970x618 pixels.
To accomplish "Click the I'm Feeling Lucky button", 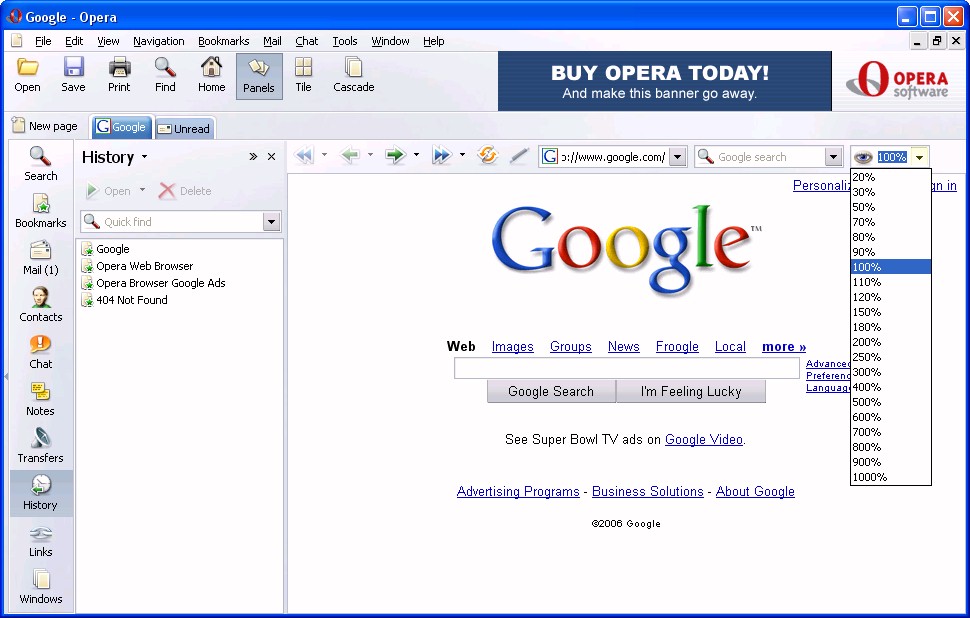I will point(691,391).
